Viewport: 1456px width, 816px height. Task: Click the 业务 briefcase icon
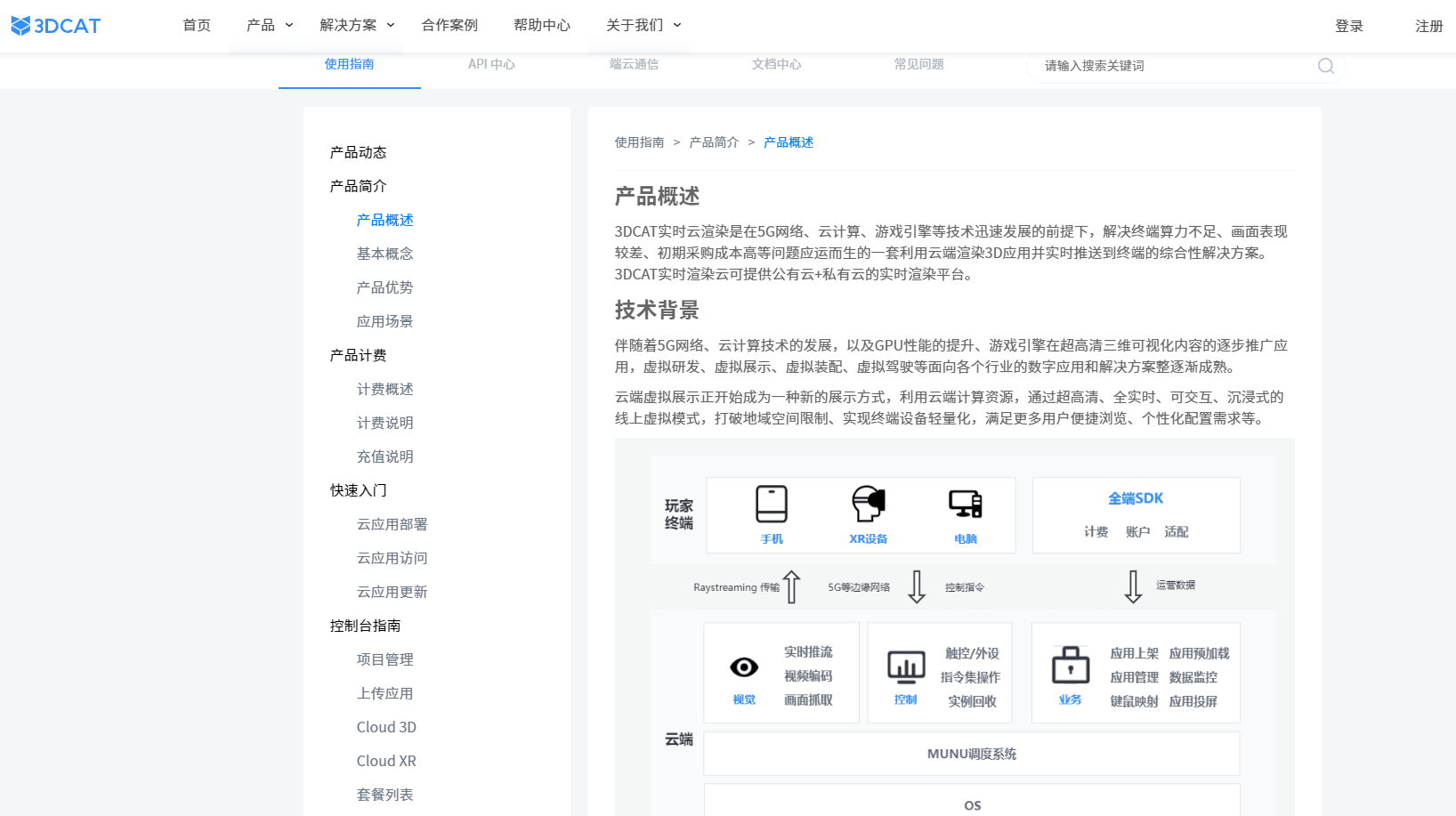[x=1071, y=665]
